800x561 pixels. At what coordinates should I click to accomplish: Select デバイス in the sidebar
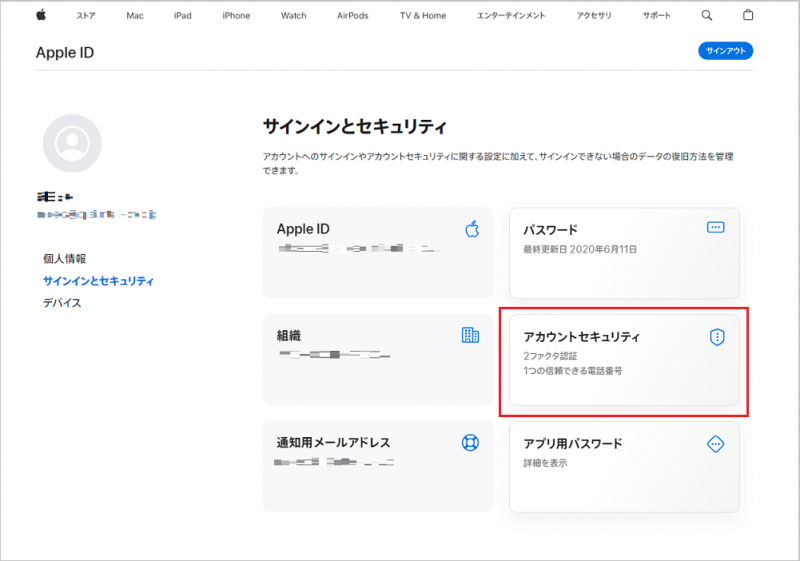(x=62, y=303)
